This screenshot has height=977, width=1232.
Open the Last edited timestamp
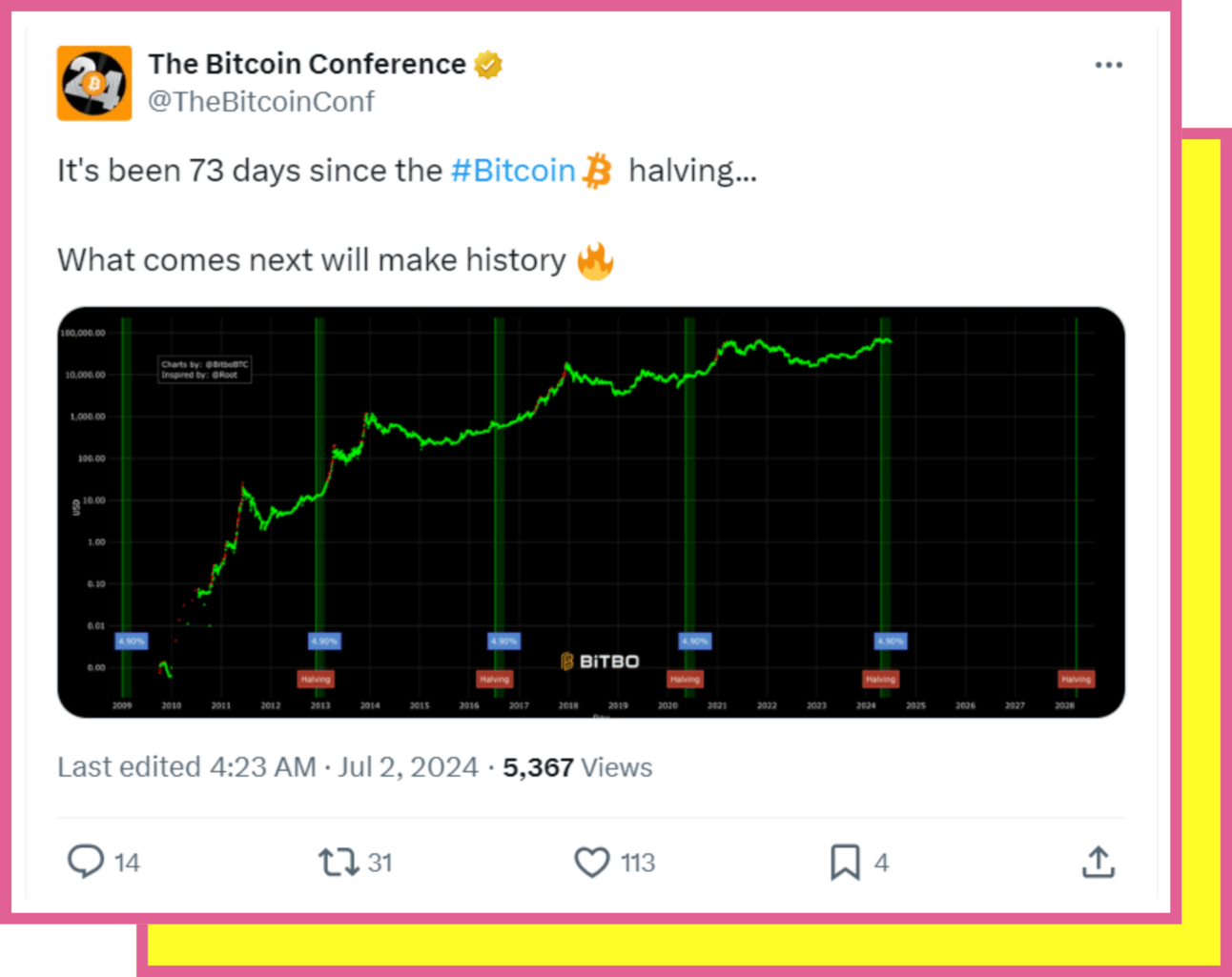pos(268,767)
